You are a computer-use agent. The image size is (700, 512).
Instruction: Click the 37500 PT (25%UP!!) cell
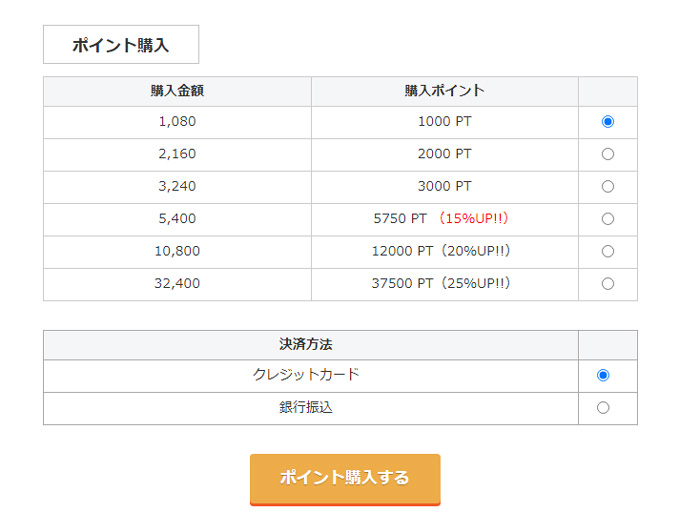[x=444, y=284]
